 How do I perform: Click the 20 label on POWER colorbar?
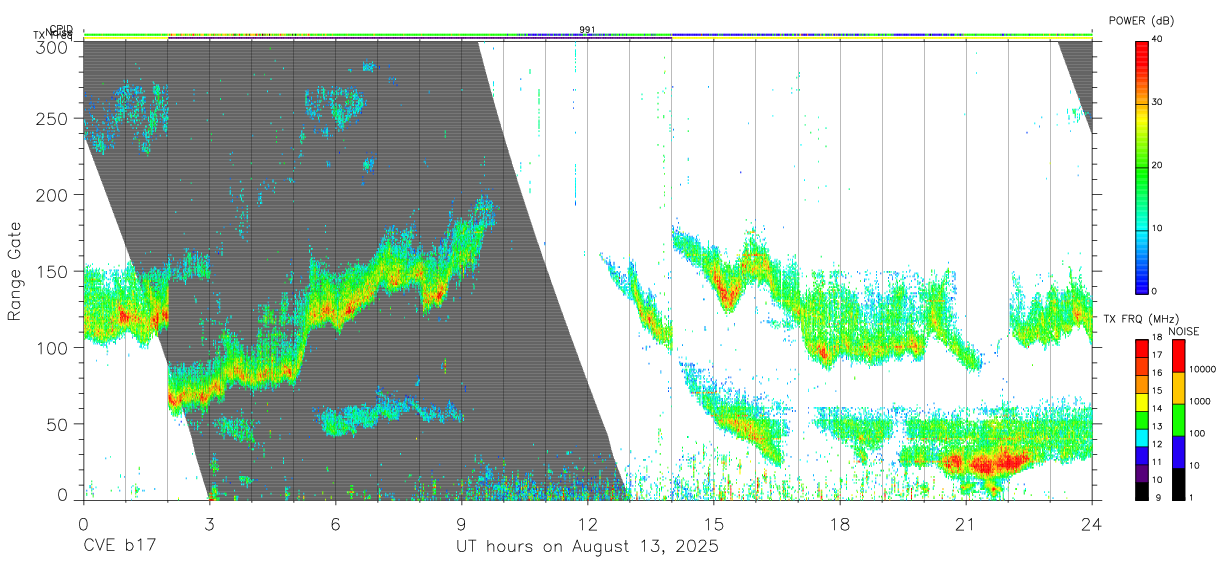coord(1158,165)
